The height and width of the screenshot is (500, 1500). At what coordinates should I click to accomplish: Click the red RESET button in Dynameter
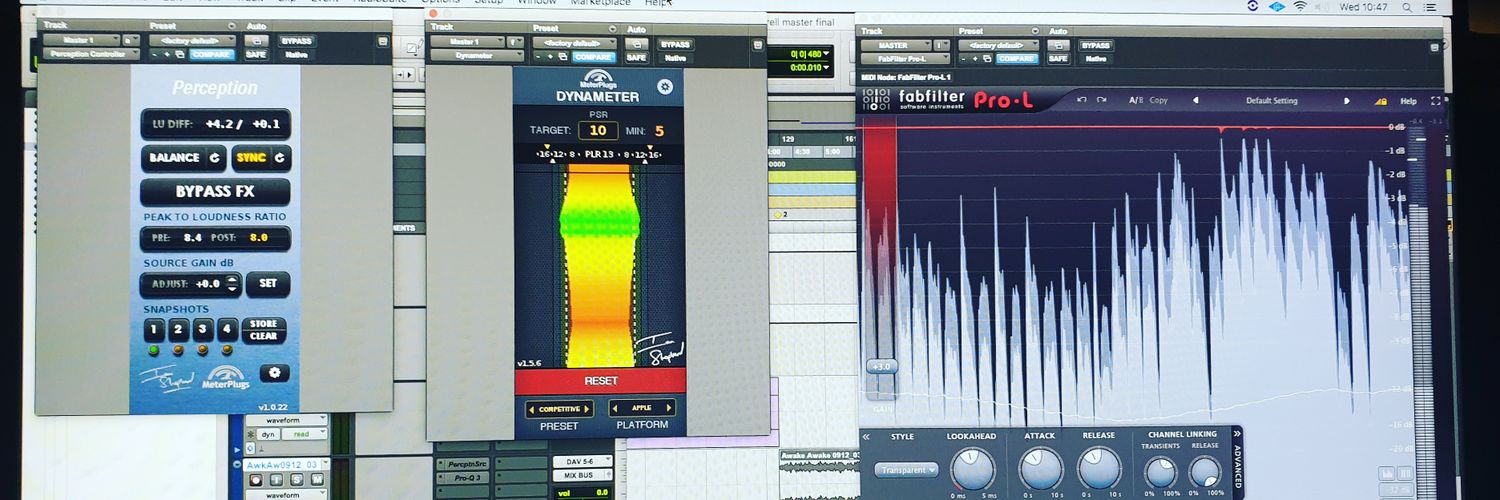point(600,381)
